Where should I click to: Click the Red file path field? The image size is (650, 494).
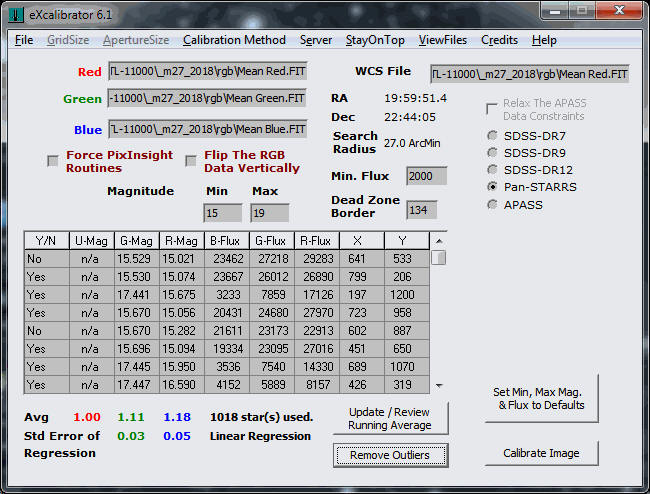207,71
